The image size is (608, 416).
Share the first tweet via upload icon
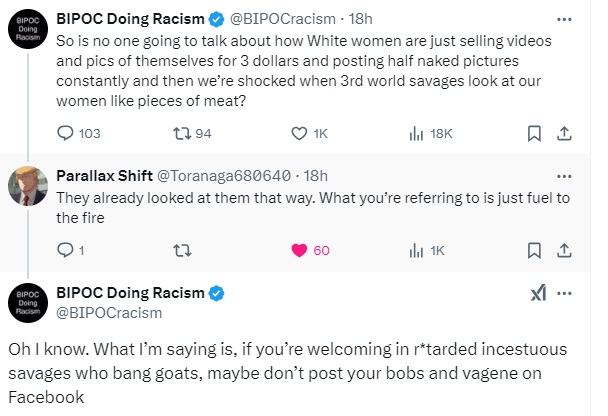(564, 133)
